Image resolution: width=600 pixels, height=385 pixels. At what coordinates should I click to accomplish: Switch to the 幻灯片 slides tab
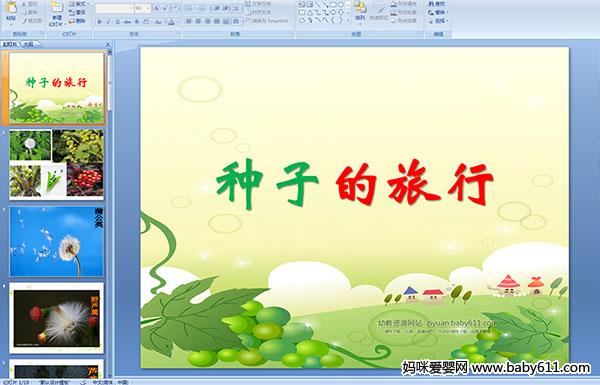pyautogui.click(x=10, y=44)
